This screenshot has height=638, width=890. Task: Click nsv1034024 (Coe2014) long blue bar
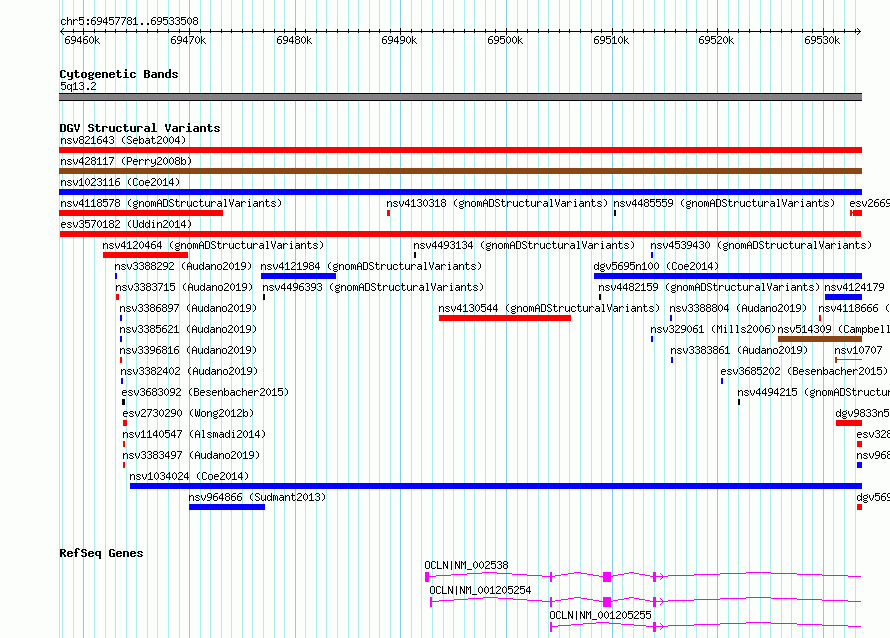[x=496, y=486]
